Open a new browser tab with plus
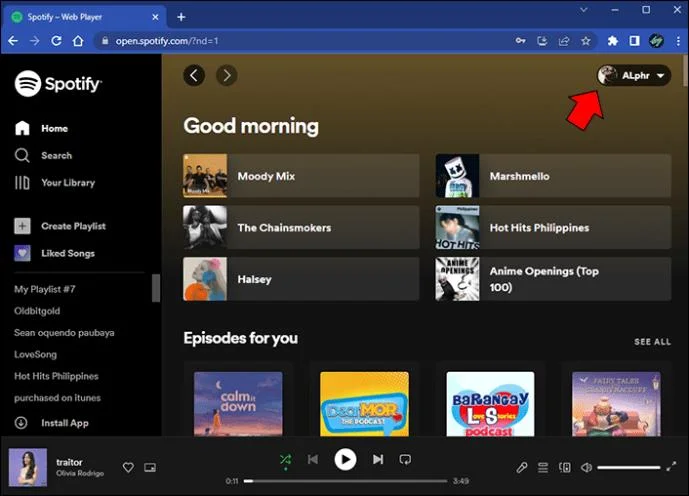689x496 pixels. 181,17
